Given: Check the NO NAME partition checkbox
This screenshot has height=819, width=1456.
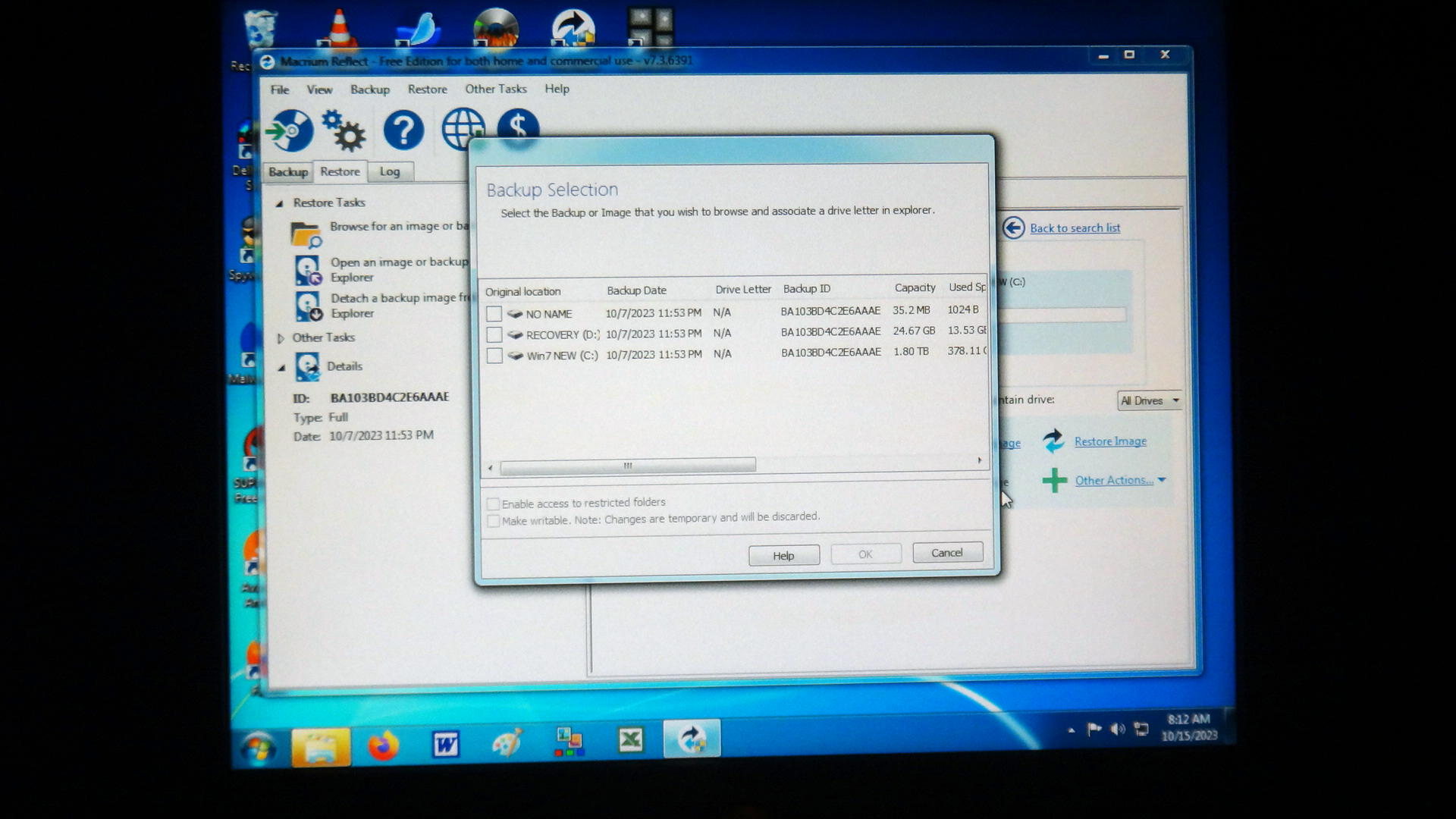Looking at the screenshot, I should [x=494, y=314].
